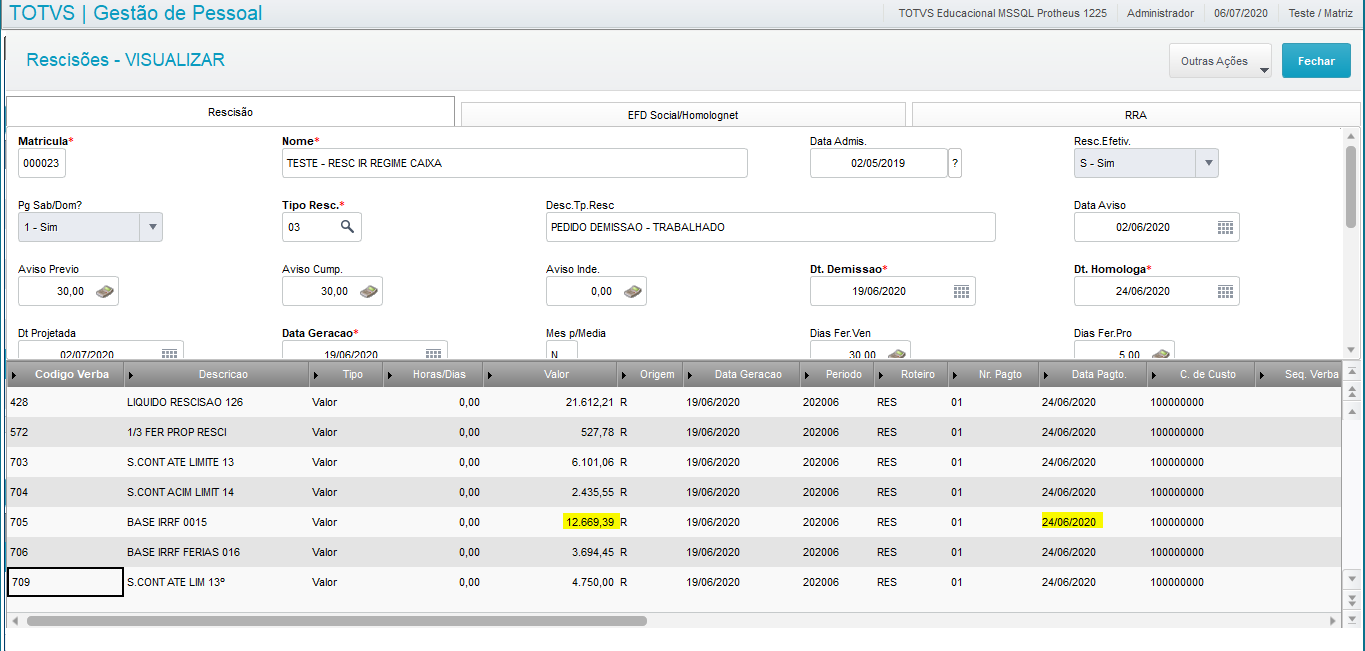Sort by the C. de Custo header

(1200, 375)
